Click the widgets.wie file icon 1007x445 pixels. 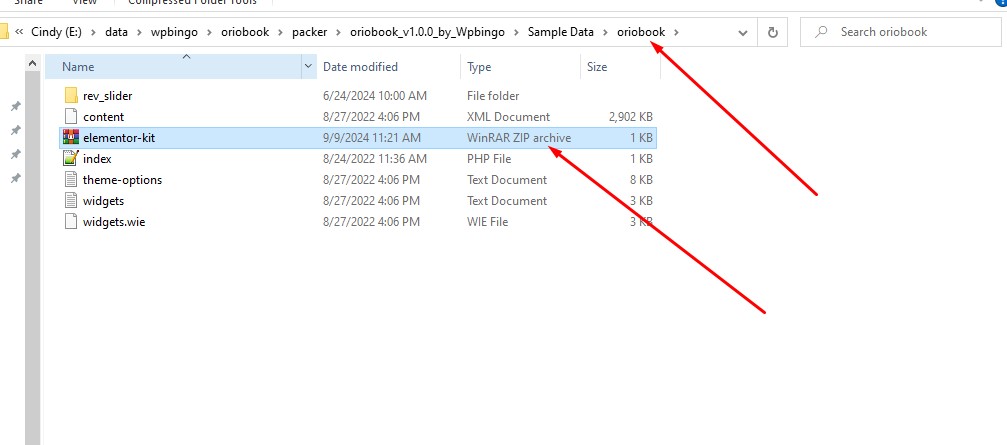tap(70, 222)
